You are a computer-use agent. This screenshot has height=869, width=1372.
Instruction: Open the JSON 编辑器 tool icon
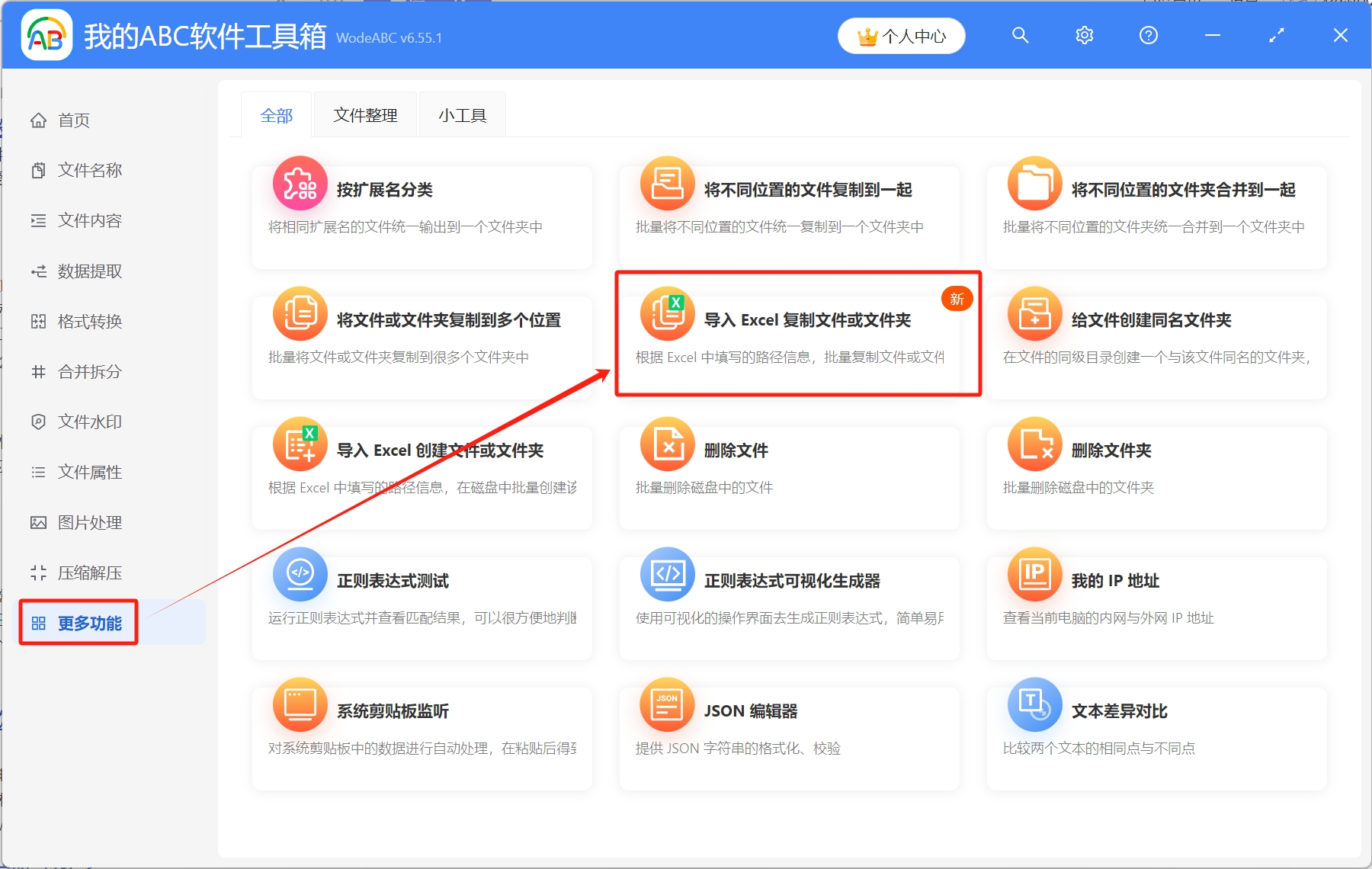tap(667, 705)
